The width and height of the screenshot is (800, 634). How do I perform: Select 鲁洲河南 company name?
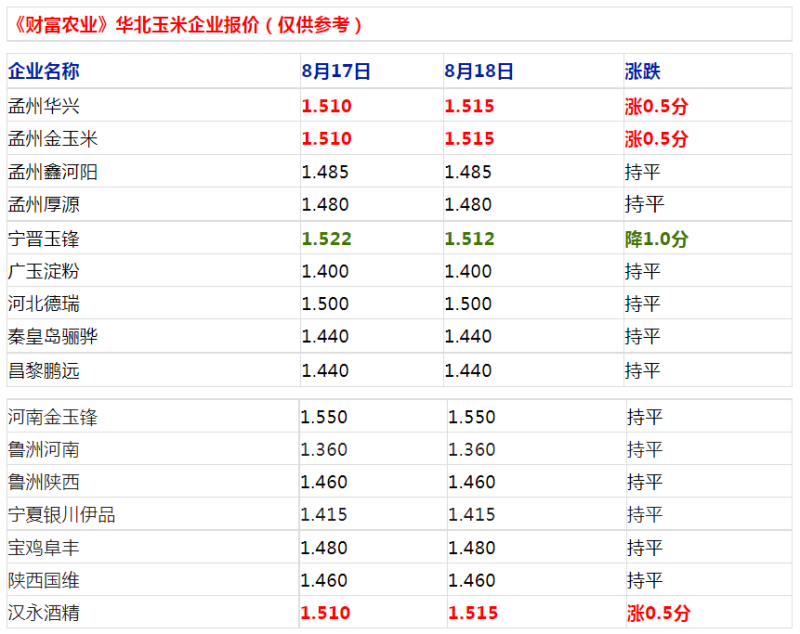tap(44, 449)
